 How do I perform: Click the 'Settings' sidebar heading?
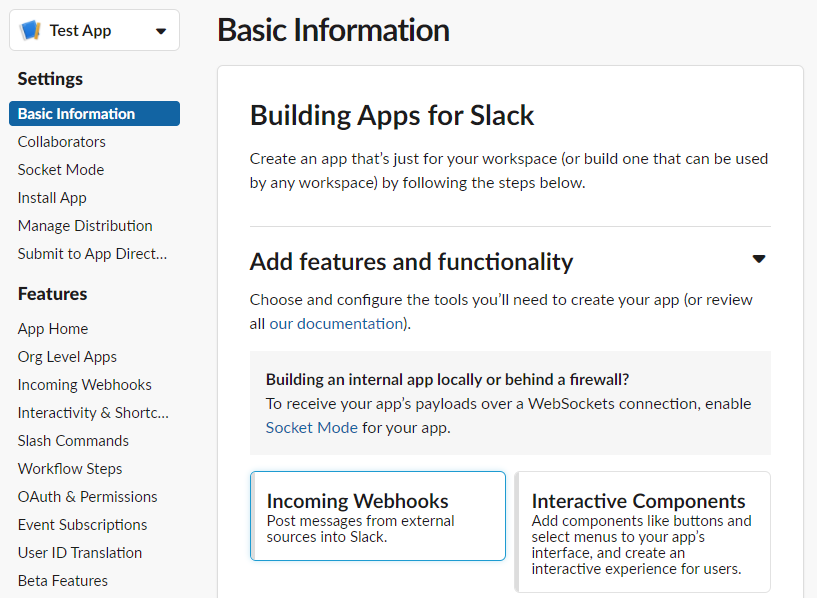[x=50, y=79]
